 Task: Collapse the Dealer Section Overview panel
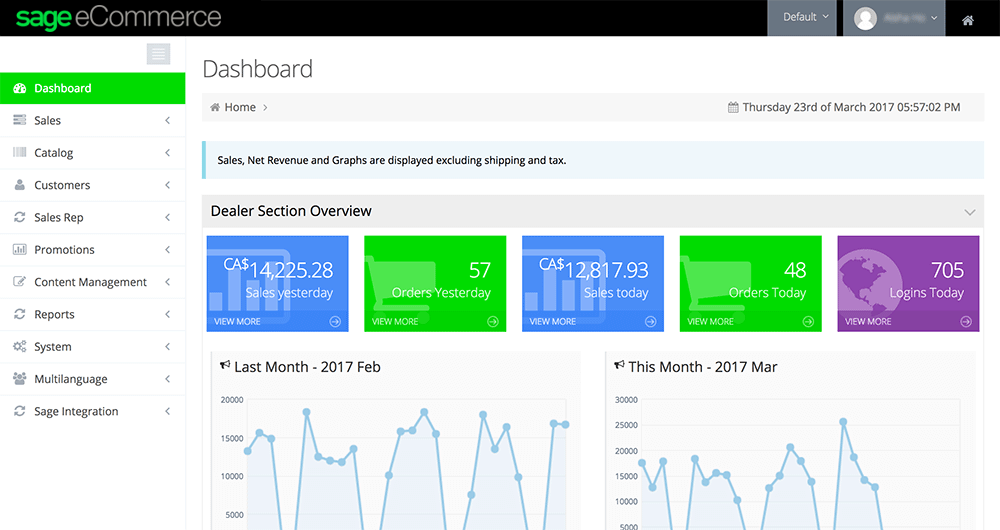coord(969,212)
